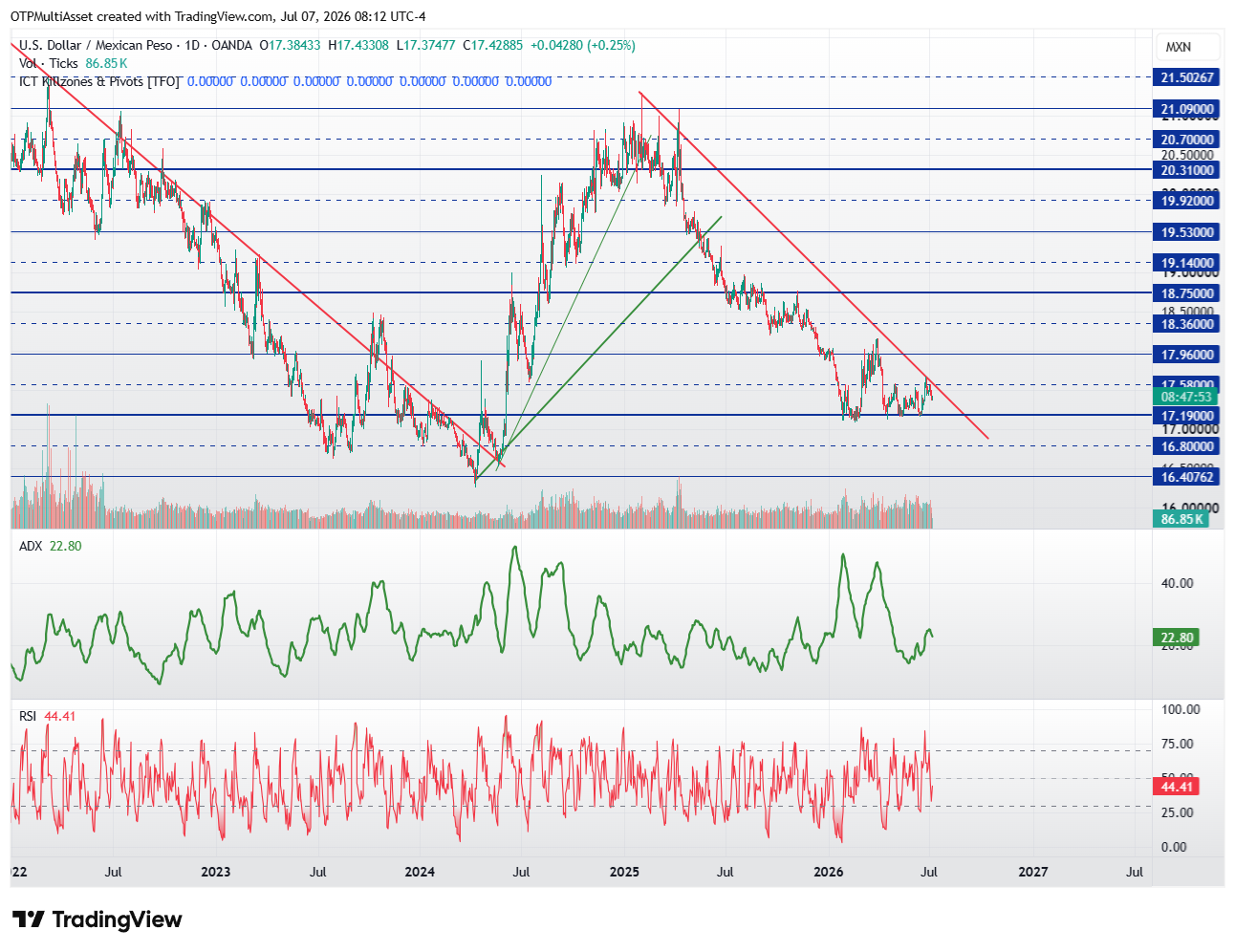Click the 75.00 RSI scale value
The width and height of the screenshot is (1235, 952).
[1177, 744]
